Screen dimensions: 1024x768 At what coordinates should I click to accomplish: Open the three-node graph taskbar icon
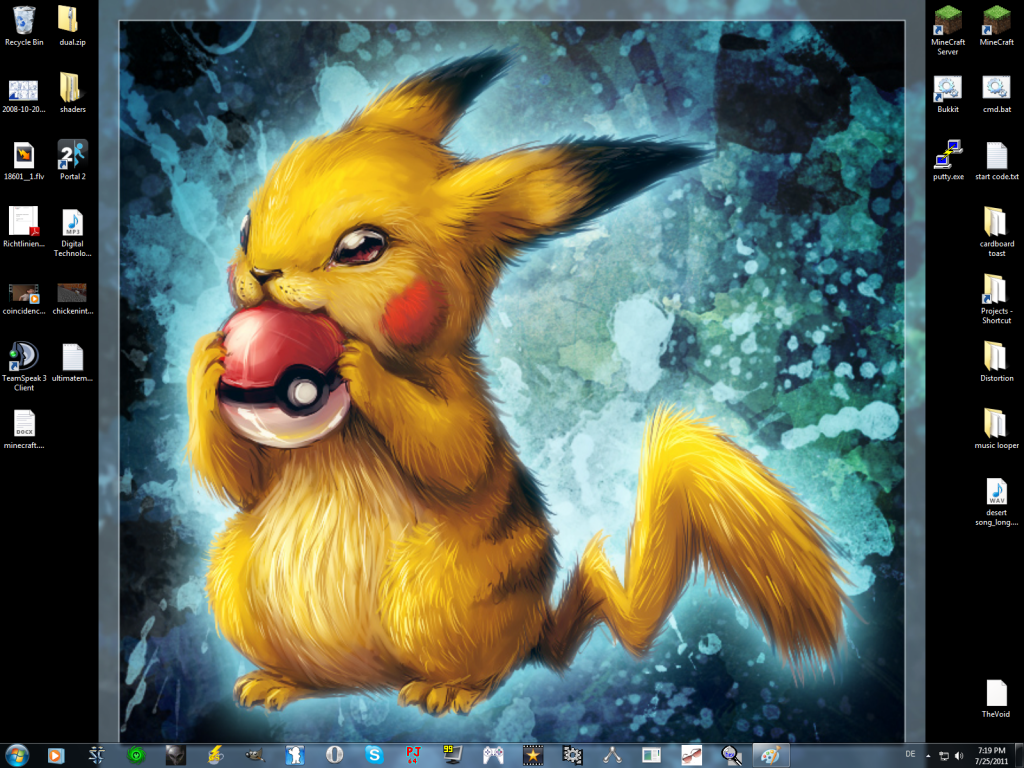612,756
